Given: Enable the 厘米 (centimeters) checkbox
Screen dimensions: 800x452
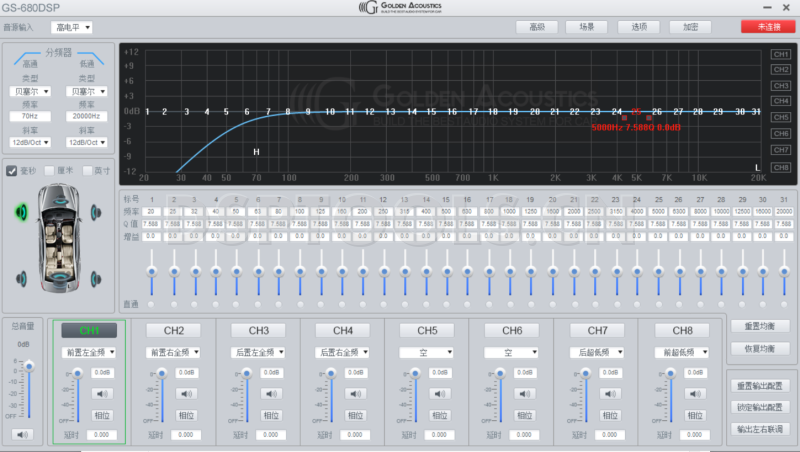Looking at the screenshot, I should pos(50,171).
